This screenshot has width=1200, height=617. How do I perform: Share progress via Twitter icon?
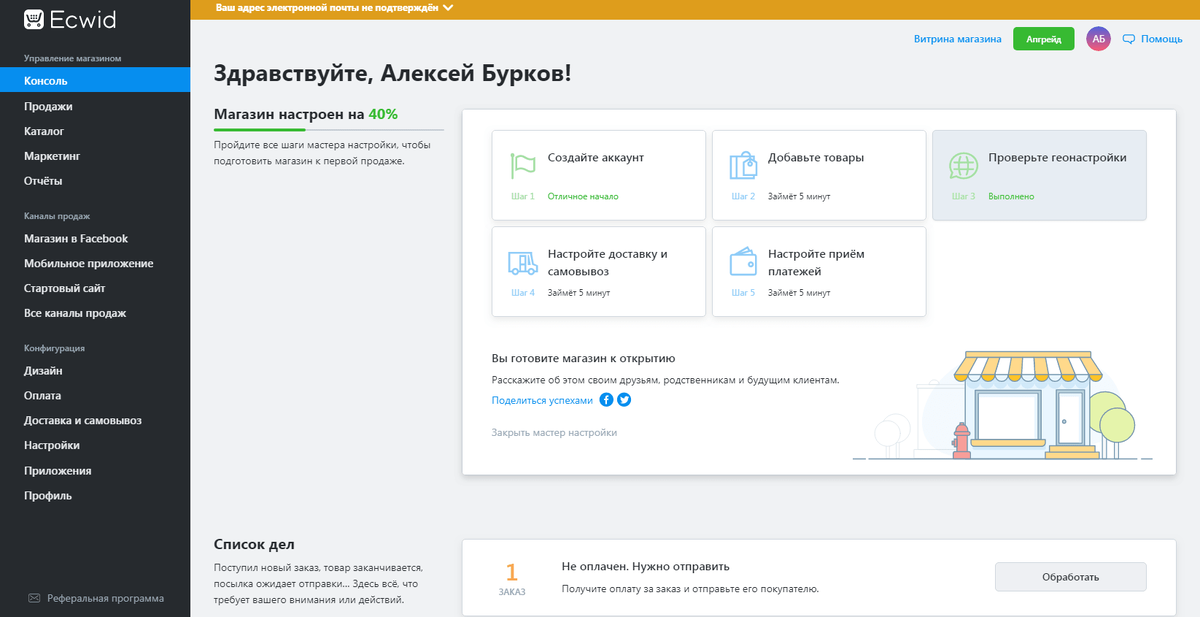pyautogui.click(x=624, y=400)
